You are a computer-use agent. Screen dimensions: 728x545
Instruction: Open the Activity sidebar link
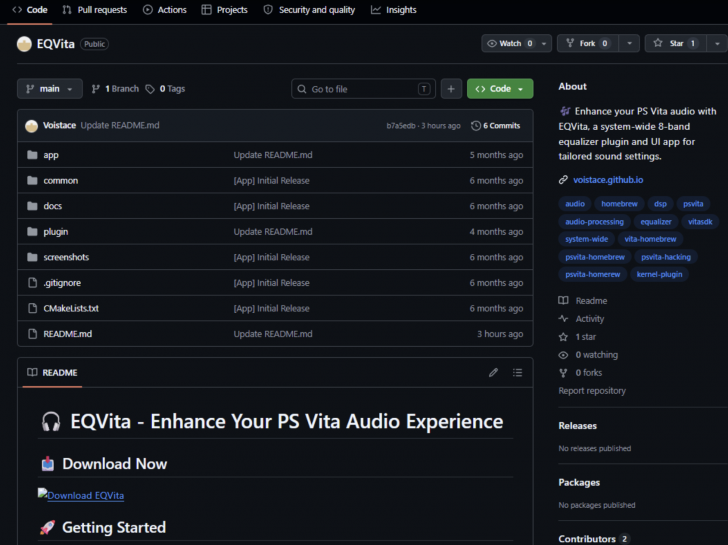point(581,319)
